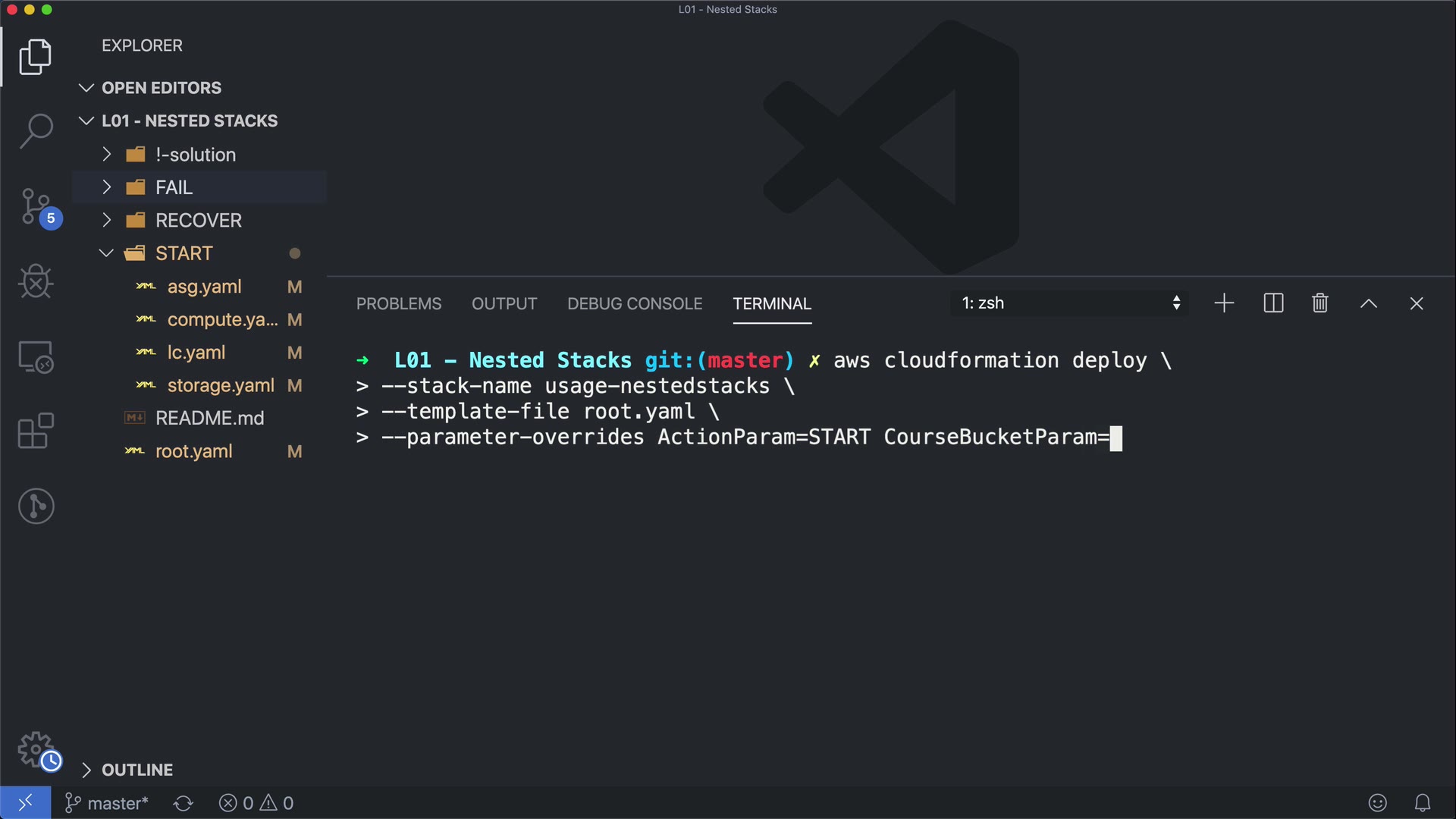Click the master* branch in status bar
Viewport: 1456px width, 819px height.
pyautogui.click(x=107, y=803)
